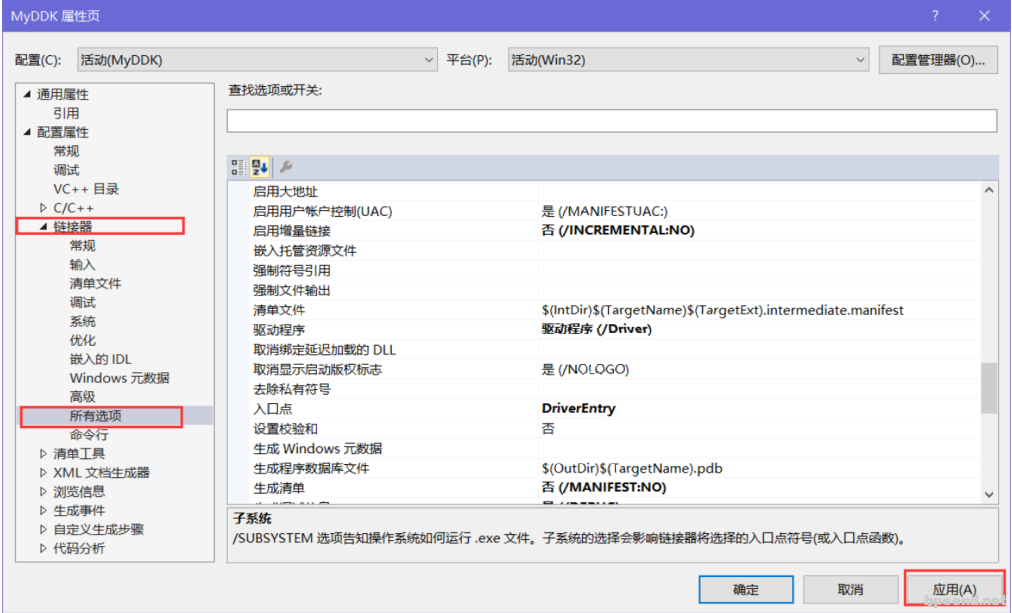Open the 配置 configuration dropdown
This screenshot has height=613, width=1012.
(x=258, y=60)
